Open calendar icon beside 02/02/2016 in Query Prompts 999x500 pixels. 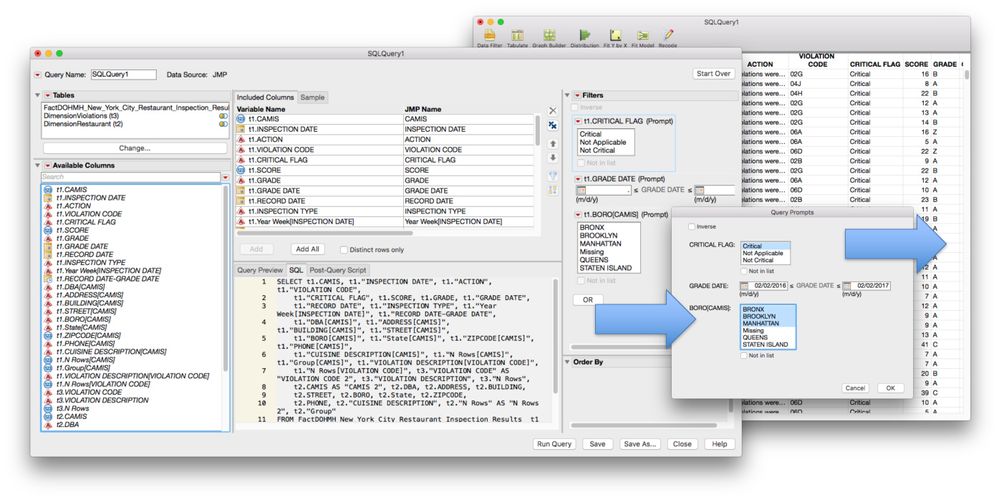click(x=744, y=286)
